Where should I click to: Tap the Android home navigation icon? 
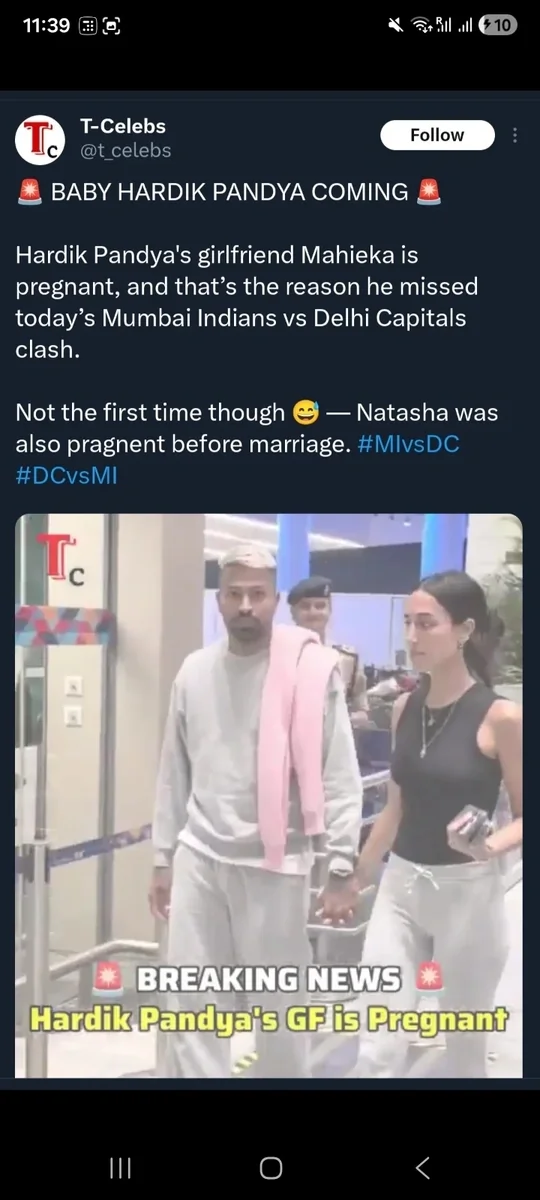[x=270, y=1167]
